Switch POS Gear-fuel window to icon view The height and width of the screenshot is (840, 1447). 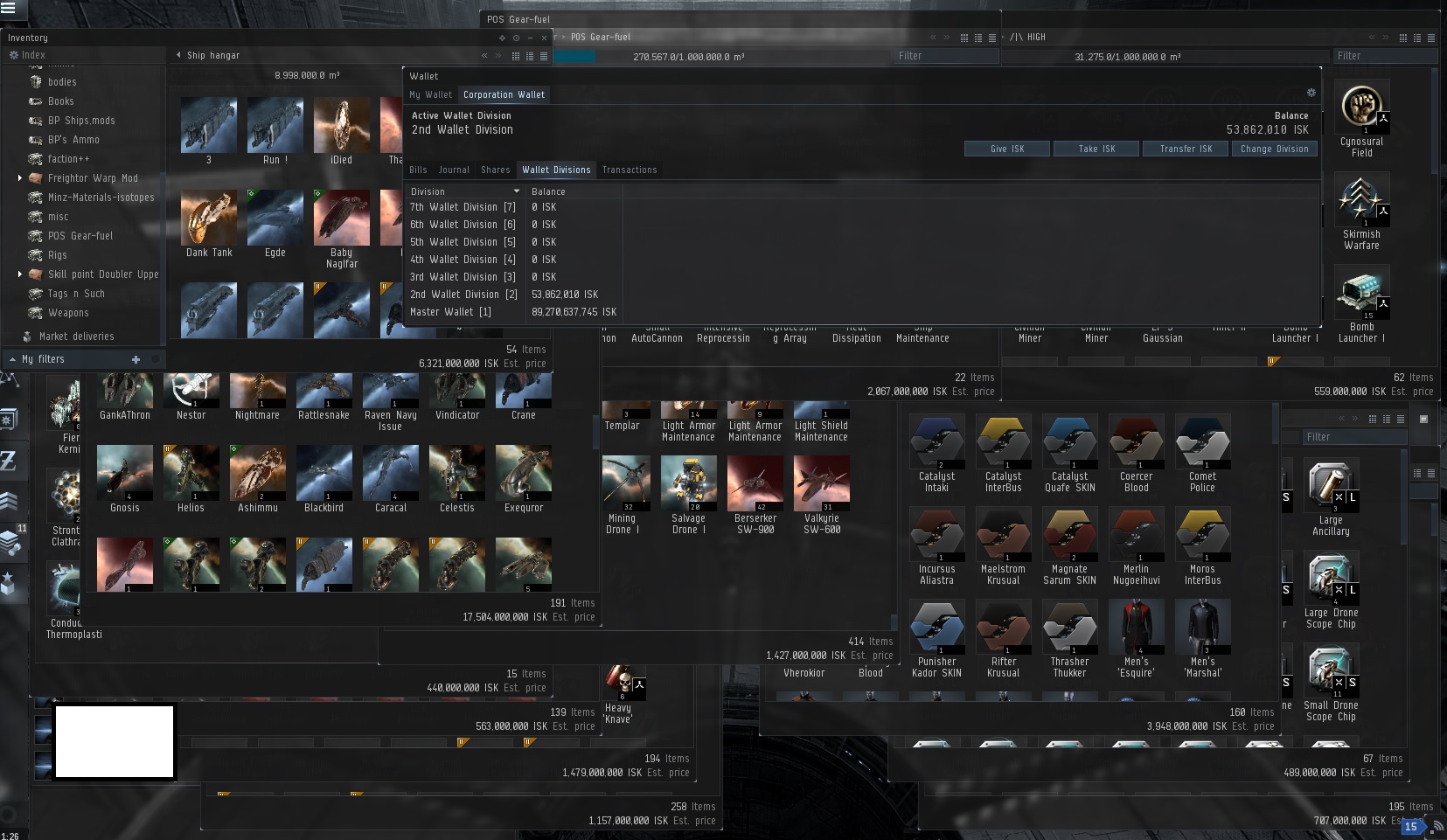tap(964, 38)
